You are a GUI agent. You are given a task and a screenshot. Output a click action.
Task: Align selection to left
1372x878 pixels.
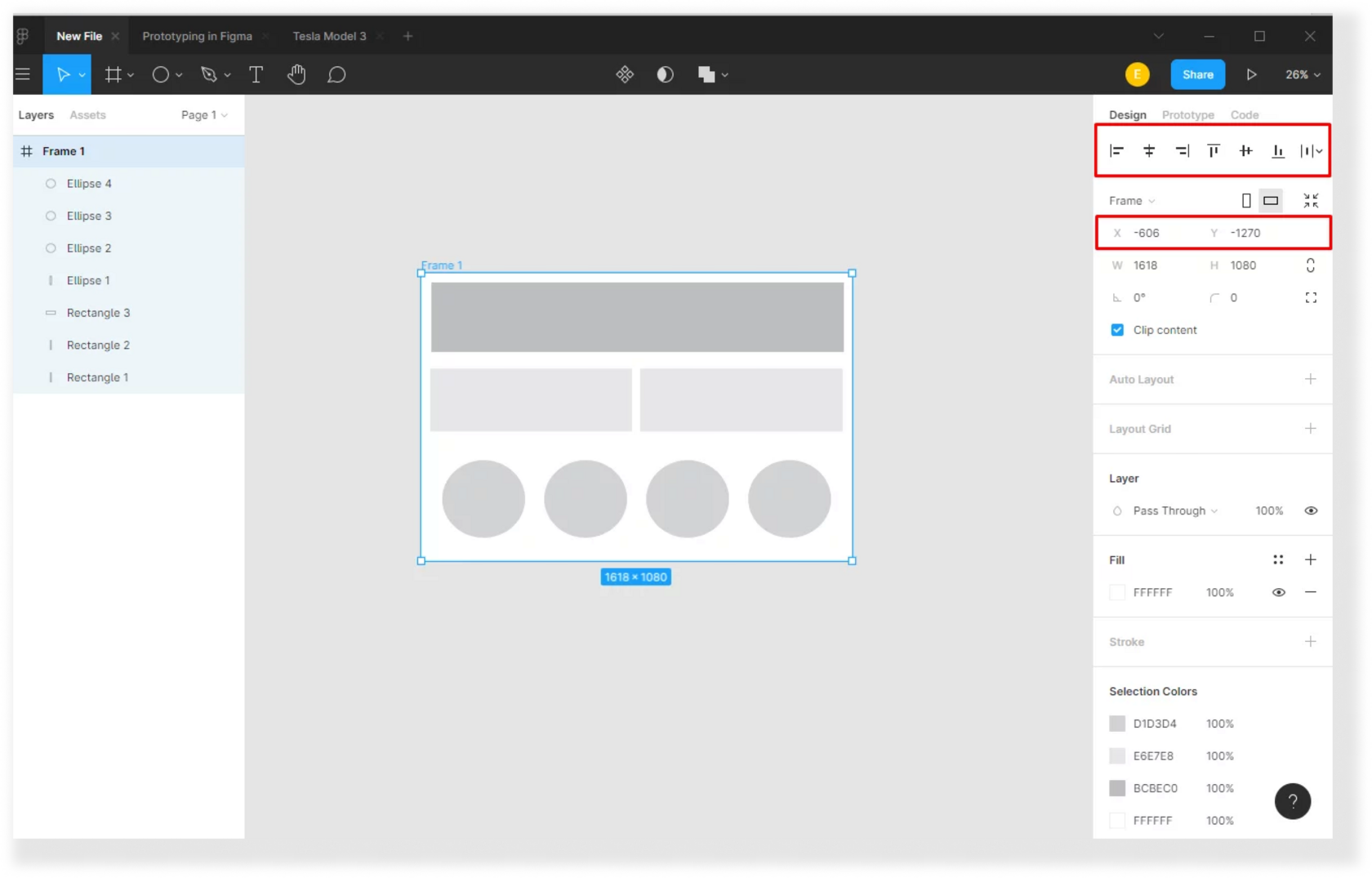[x=1116, y=150]
